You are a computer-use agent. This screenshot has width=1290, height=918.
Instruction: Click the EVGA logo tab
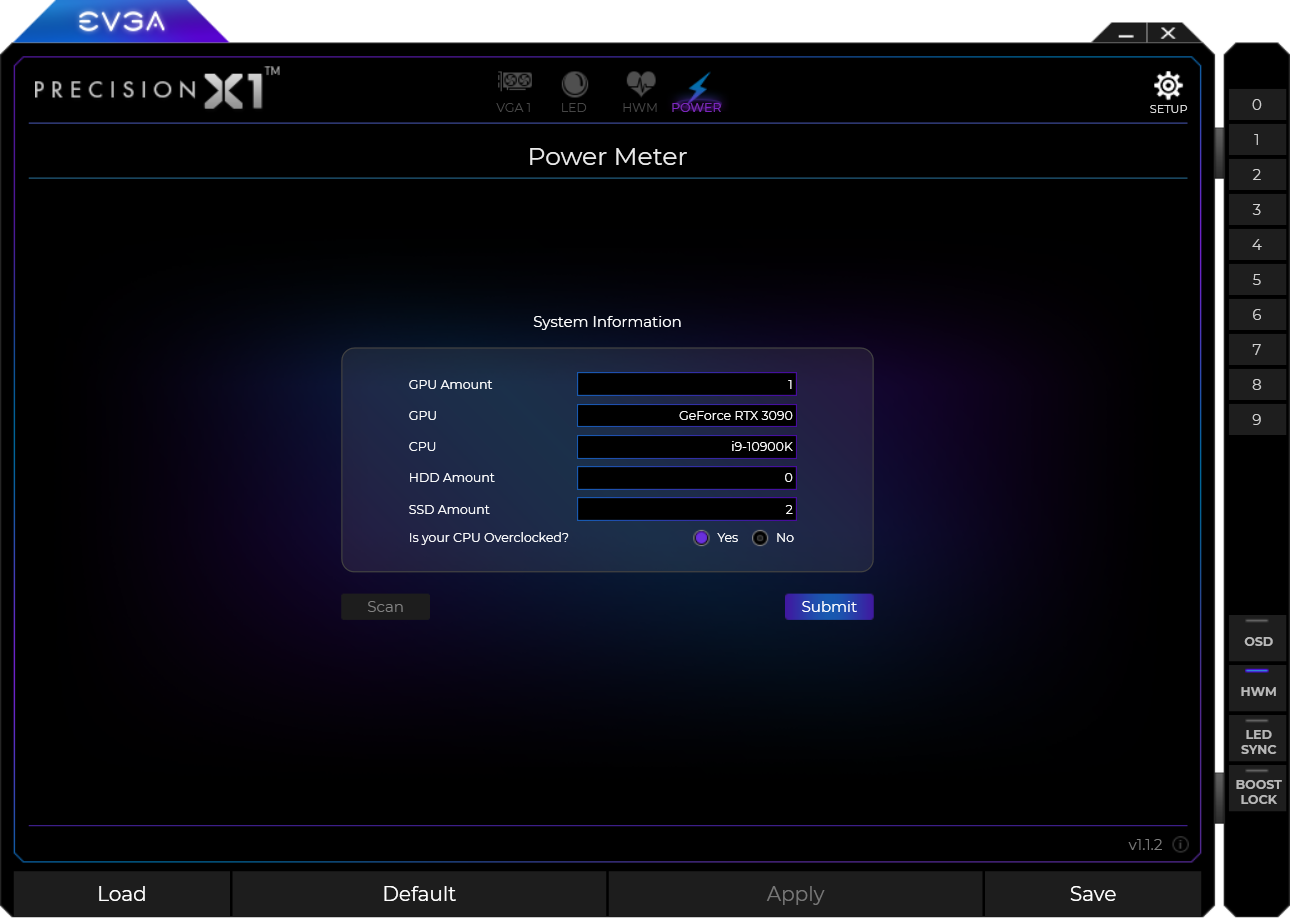click(x=122, y=22)
